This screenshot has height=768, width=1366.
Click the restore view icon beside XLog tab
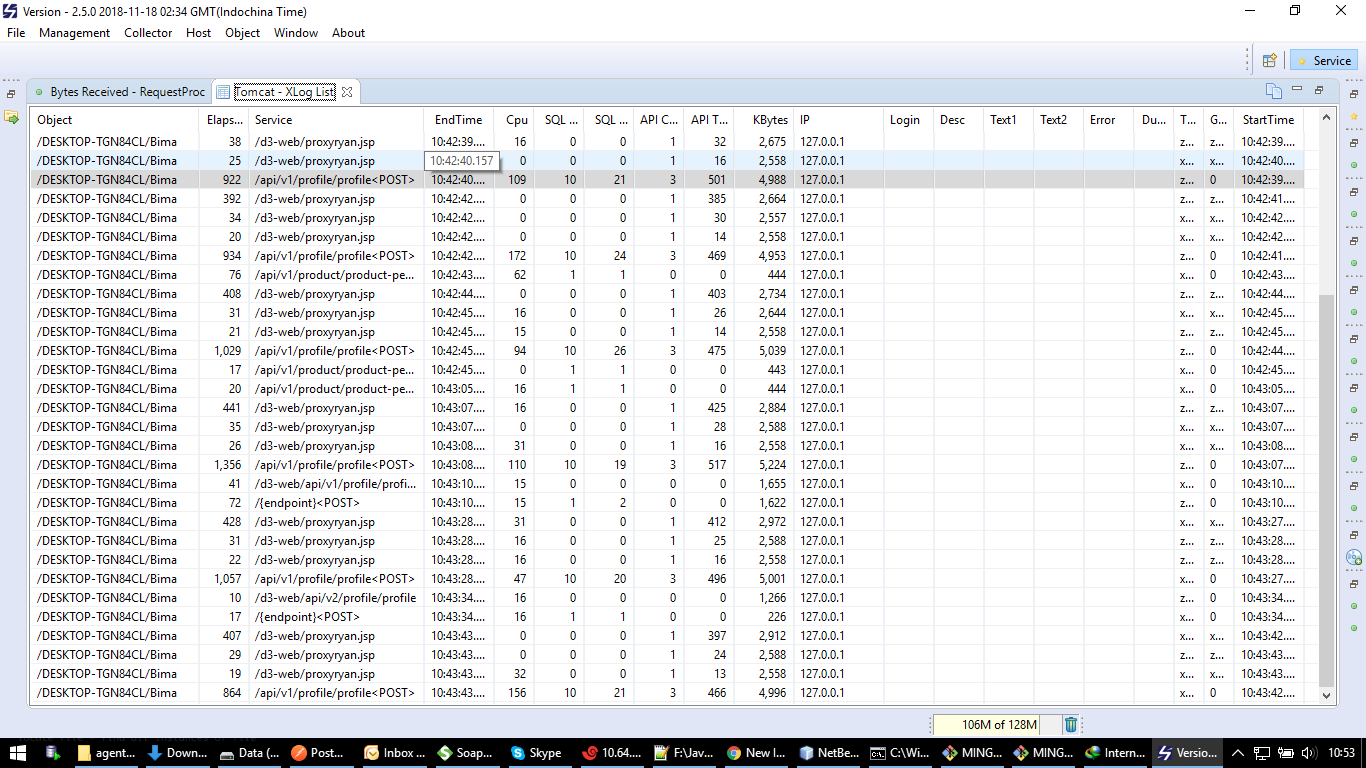(x=1319, y=90)
